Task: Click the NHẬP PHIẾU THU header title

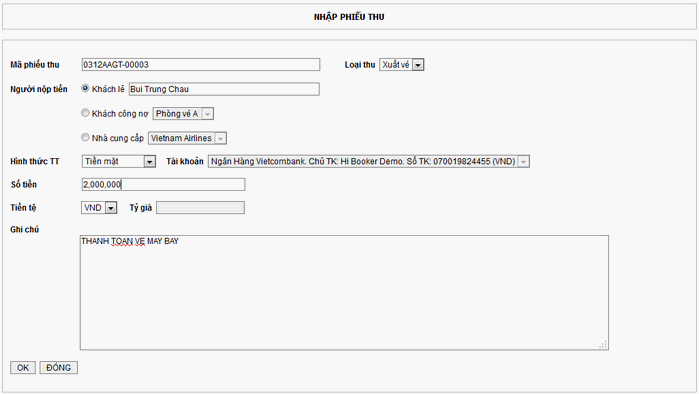Action: point(349,17)
